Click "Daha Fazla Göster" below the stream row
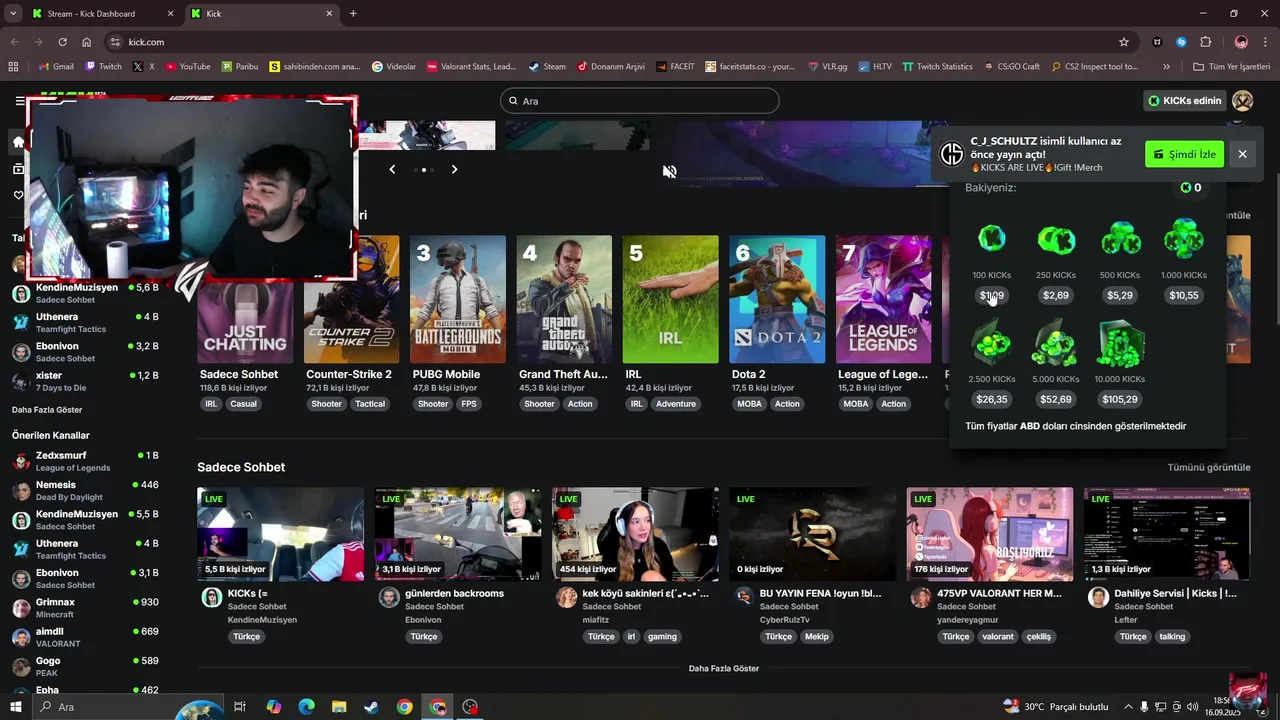Viewport: 1280px width, 720px height. click(724, 668)
